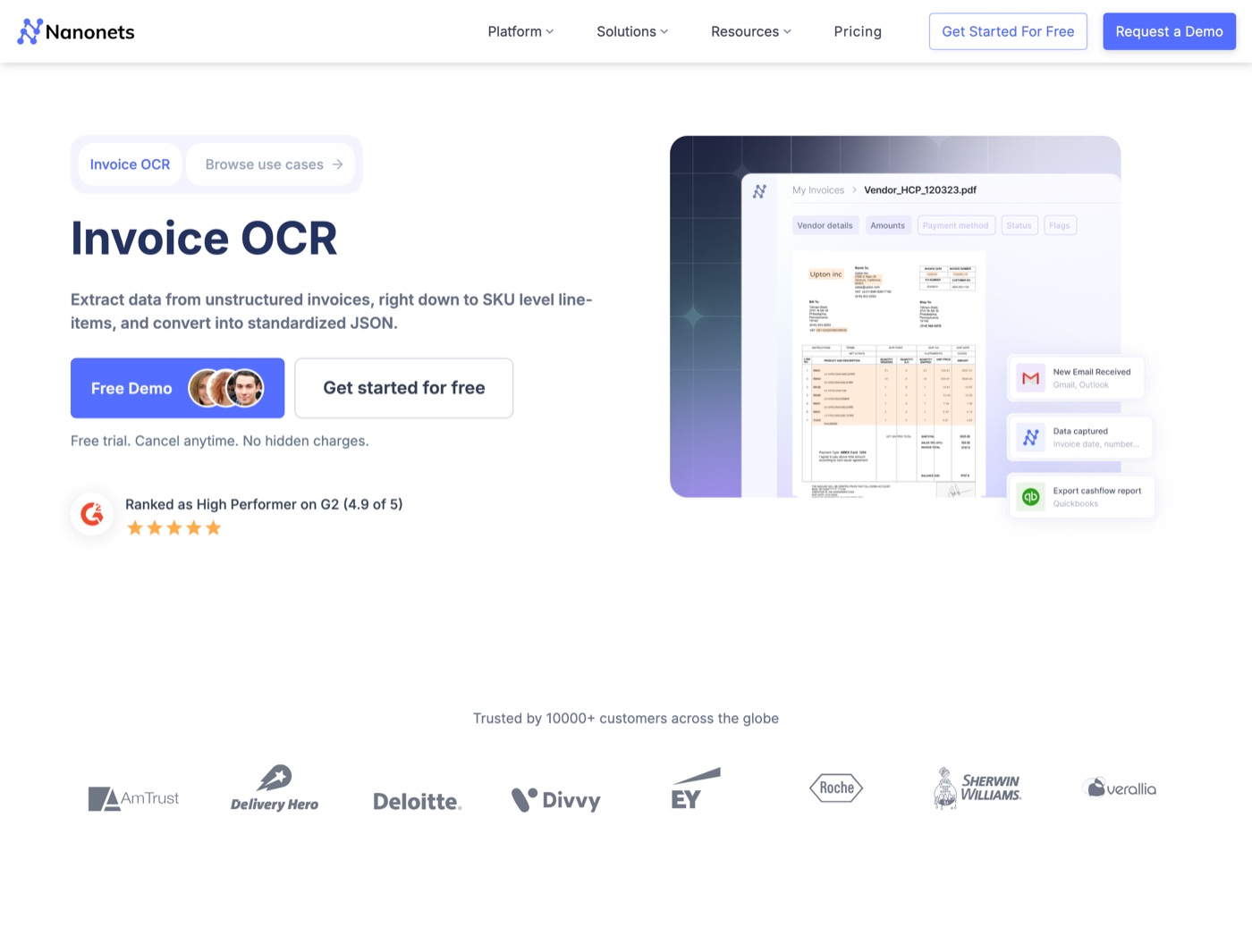Click the G2 High Performer ranking text
Image resolution: width=1252 pixels, height=952 pixels.
coord(264,504)
